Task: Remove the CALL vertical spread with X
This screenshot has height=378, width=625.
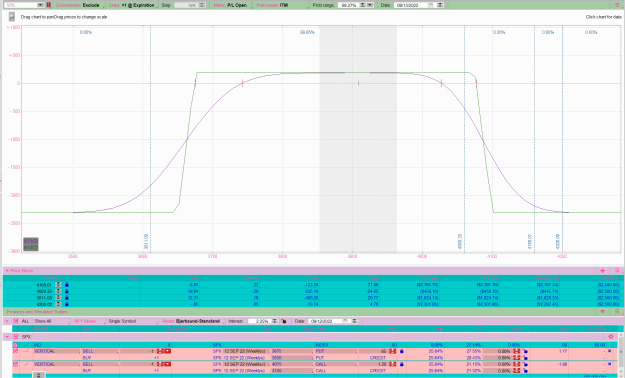Action: tap(609, 364)
